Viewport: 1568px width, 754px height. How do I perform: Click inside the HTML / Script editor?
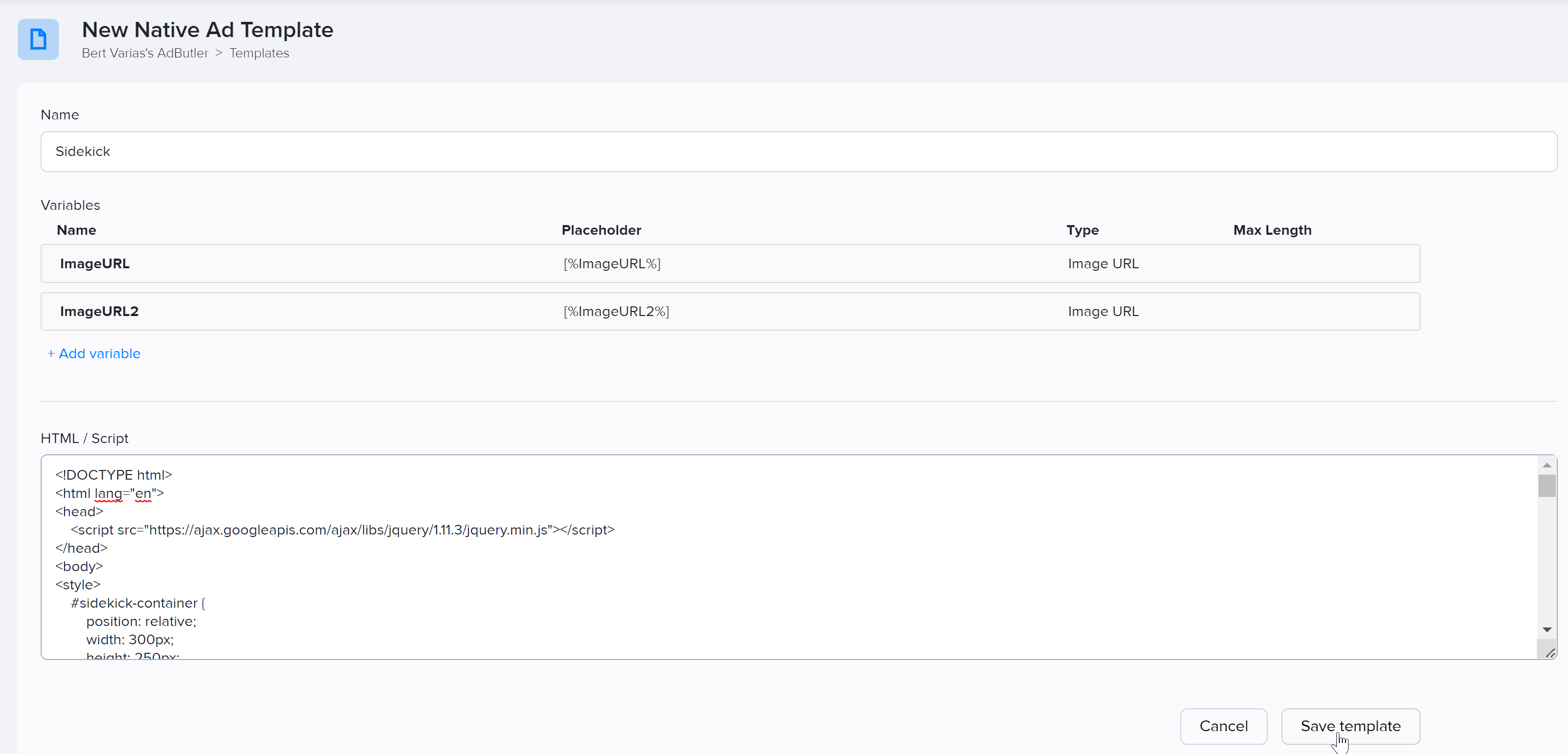pos(791,566)
